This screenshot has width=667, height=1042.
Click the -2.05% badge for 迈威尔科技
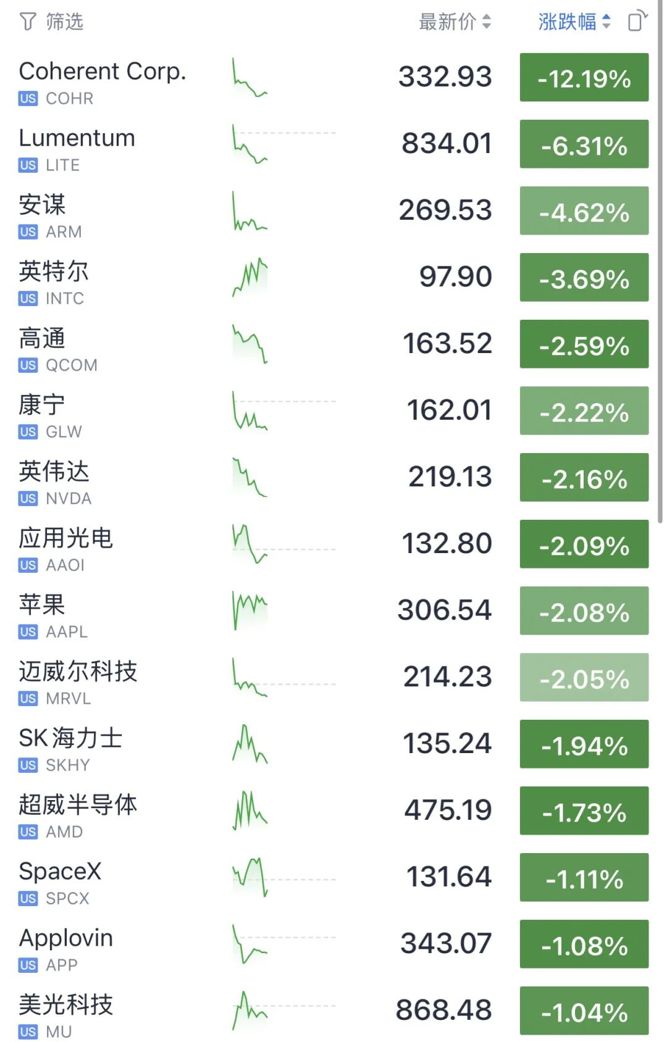point(584,678)
